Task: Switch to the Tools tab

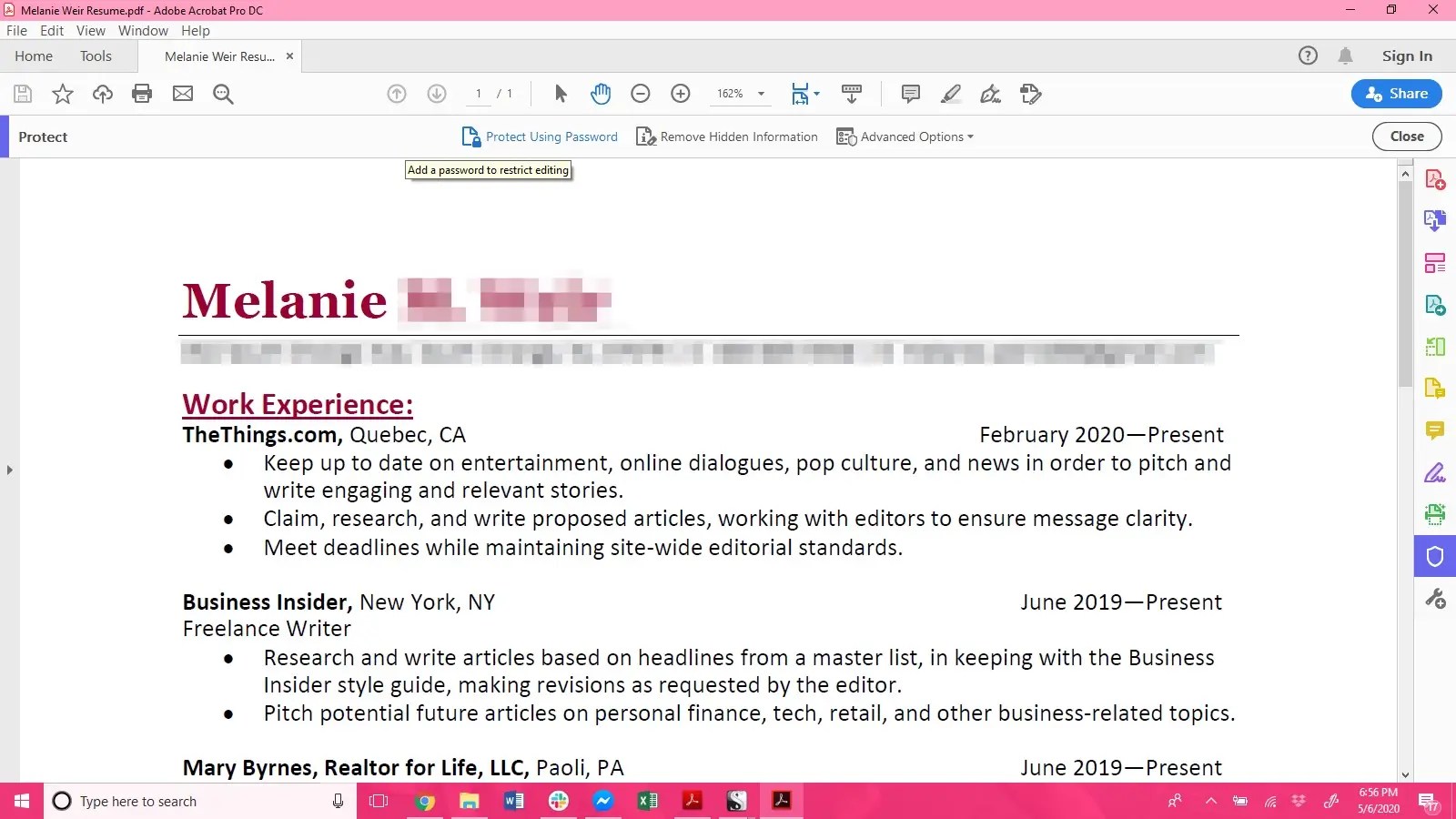Action: (x=96, y=56)
